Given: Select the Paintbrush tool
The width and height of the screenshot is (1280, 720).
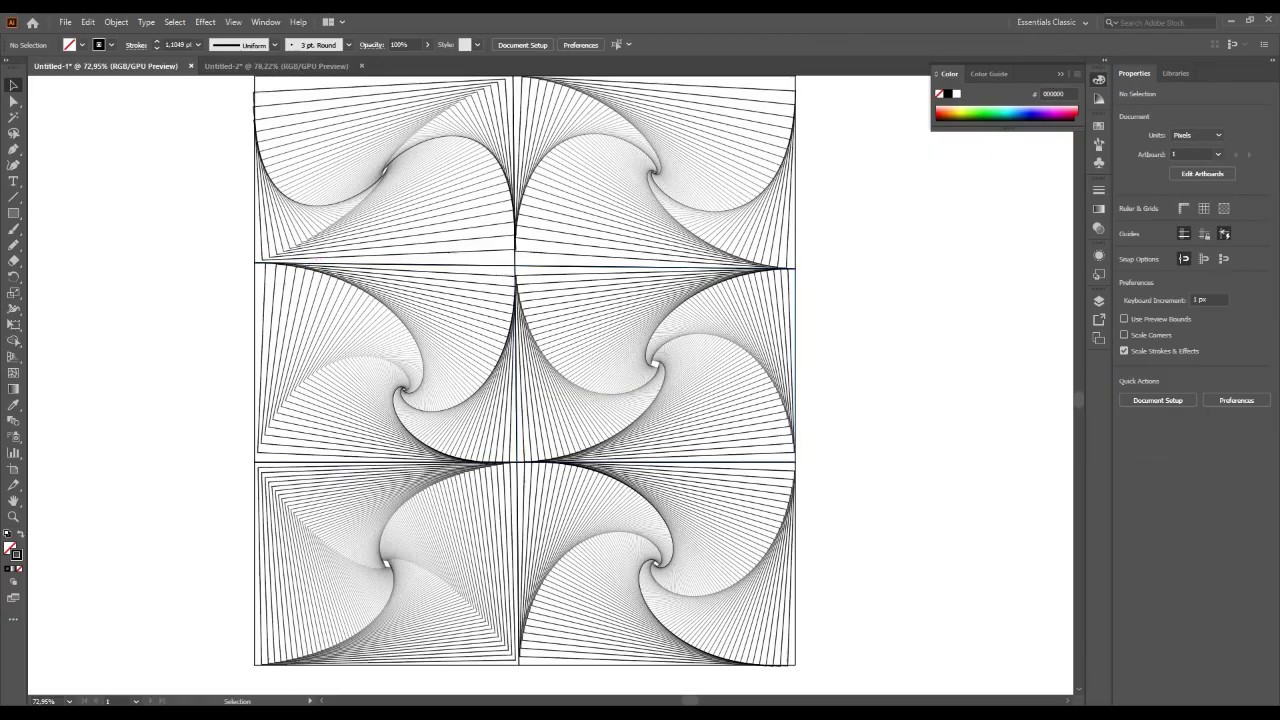Looking at the screenshot, I should coord(14,229).
